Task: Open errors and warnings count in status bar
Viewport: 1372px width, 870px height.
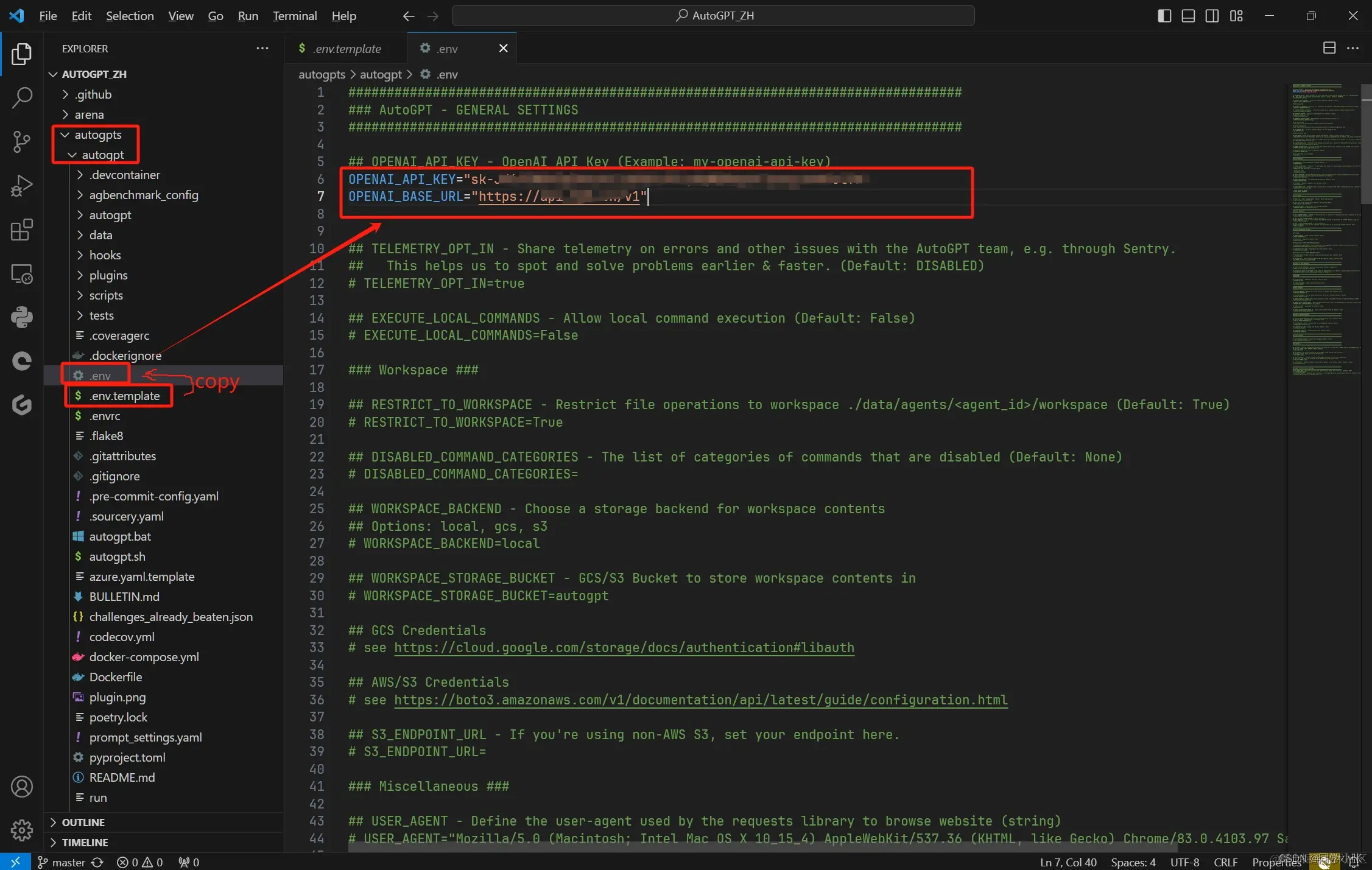Action: (x=139, y=862)
